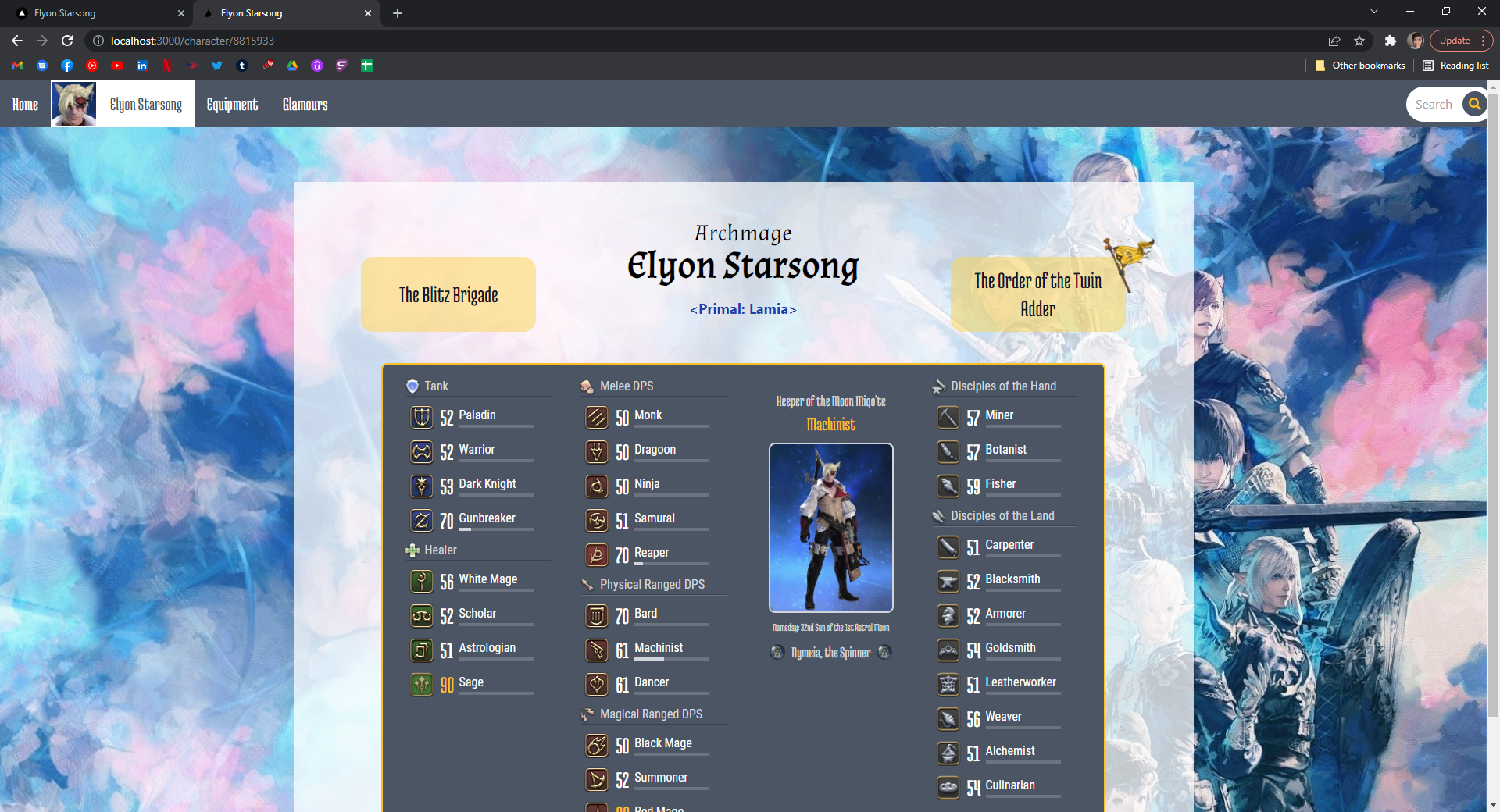Click the Paladin job icon
1500x812 pixels.
(x=422, y=418)
